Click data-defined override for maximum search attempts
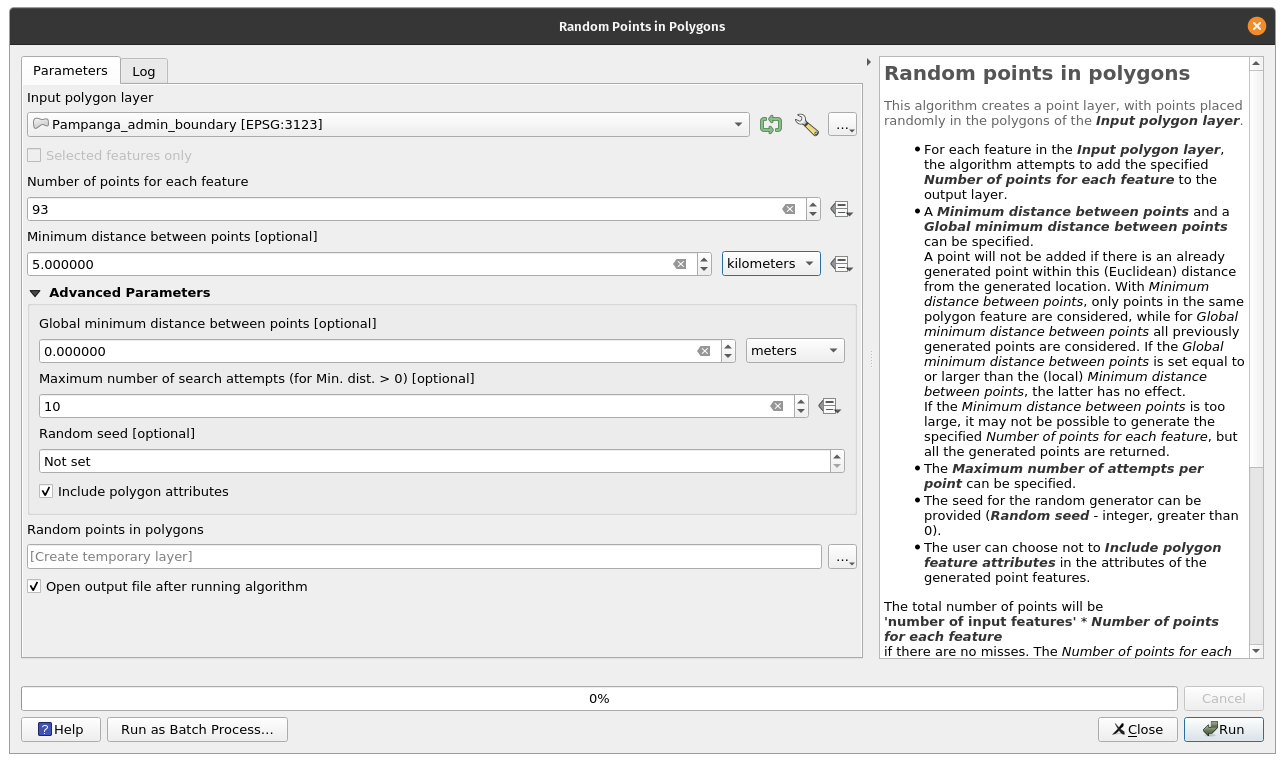This screenshot has height=763, width=1285. point(828,407)
